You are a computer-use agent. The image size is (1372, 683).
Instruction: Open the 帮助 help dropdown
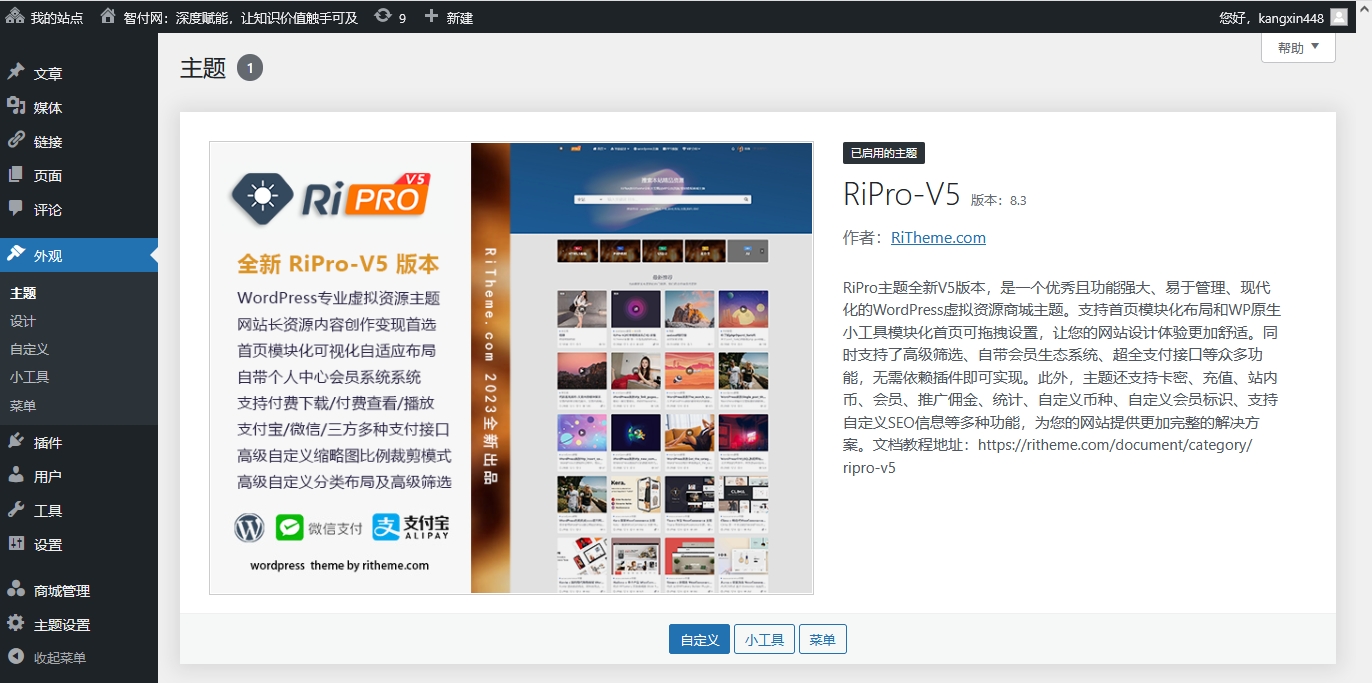tap(1299, 47)
